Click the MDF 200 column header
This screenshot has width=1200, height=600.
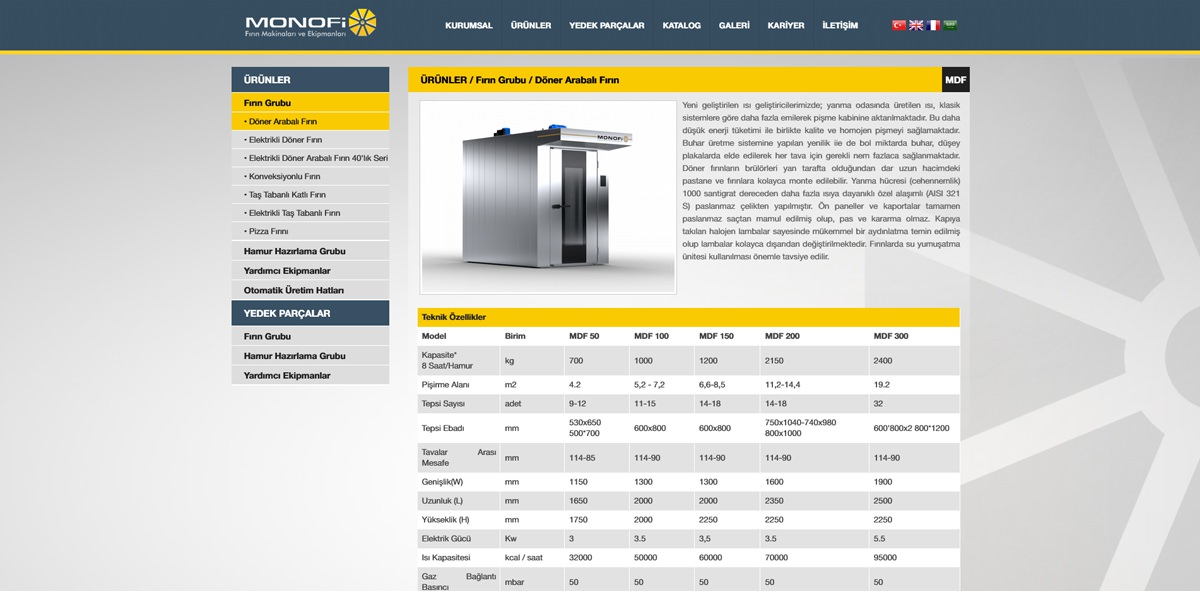click(x=782, y=336)
